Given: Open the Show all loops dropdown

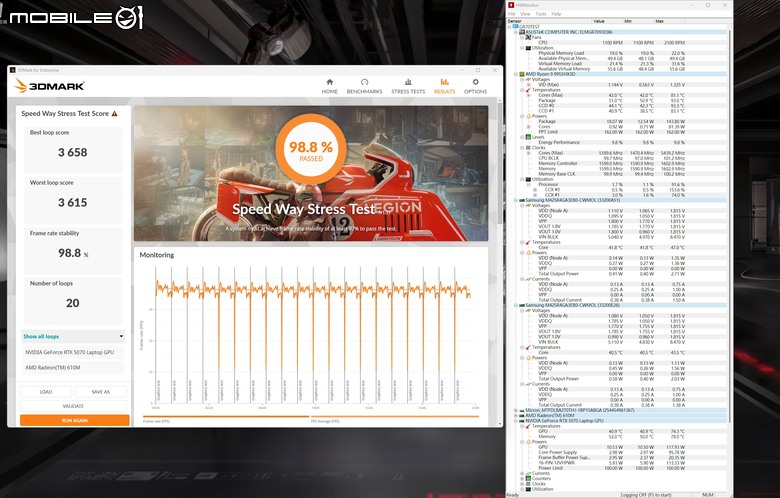Looking at the screenshot, I should tap(73, 336).
